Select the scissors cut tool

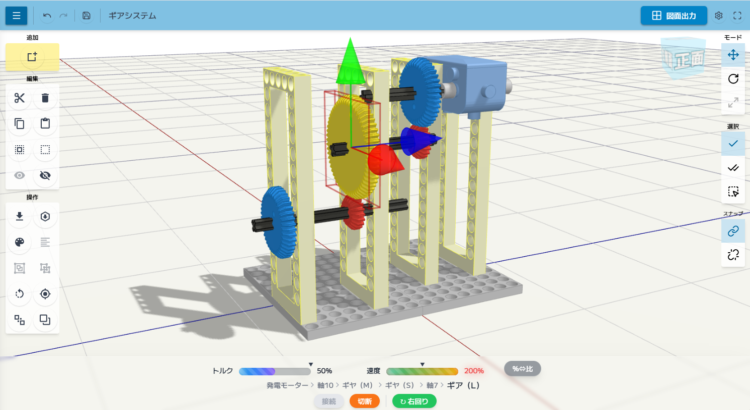(20, 98)
